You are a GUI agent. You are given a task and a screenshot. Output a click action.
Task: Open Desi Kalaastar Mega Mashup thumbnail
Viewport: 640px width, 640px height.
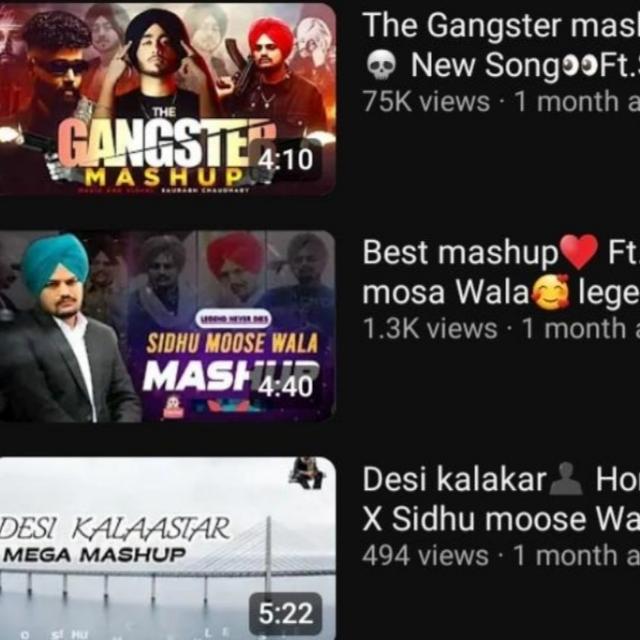tap(167, 548)
